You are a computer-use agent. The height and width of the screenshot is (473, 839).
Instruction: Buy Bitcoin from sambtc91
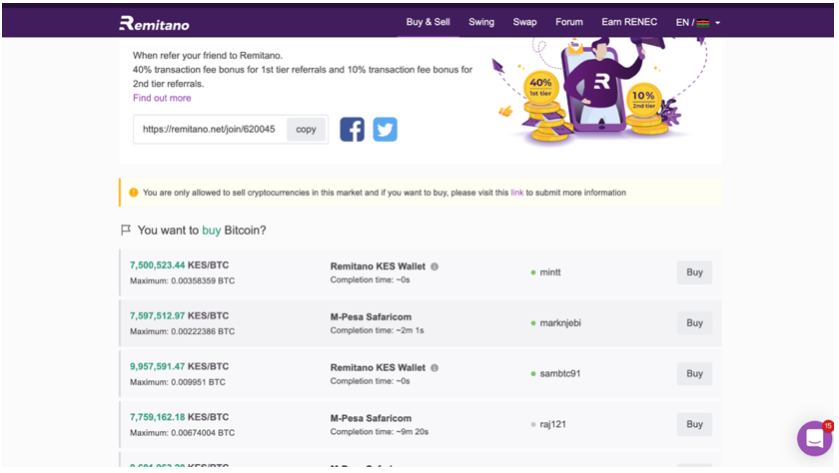pos(694,373)
